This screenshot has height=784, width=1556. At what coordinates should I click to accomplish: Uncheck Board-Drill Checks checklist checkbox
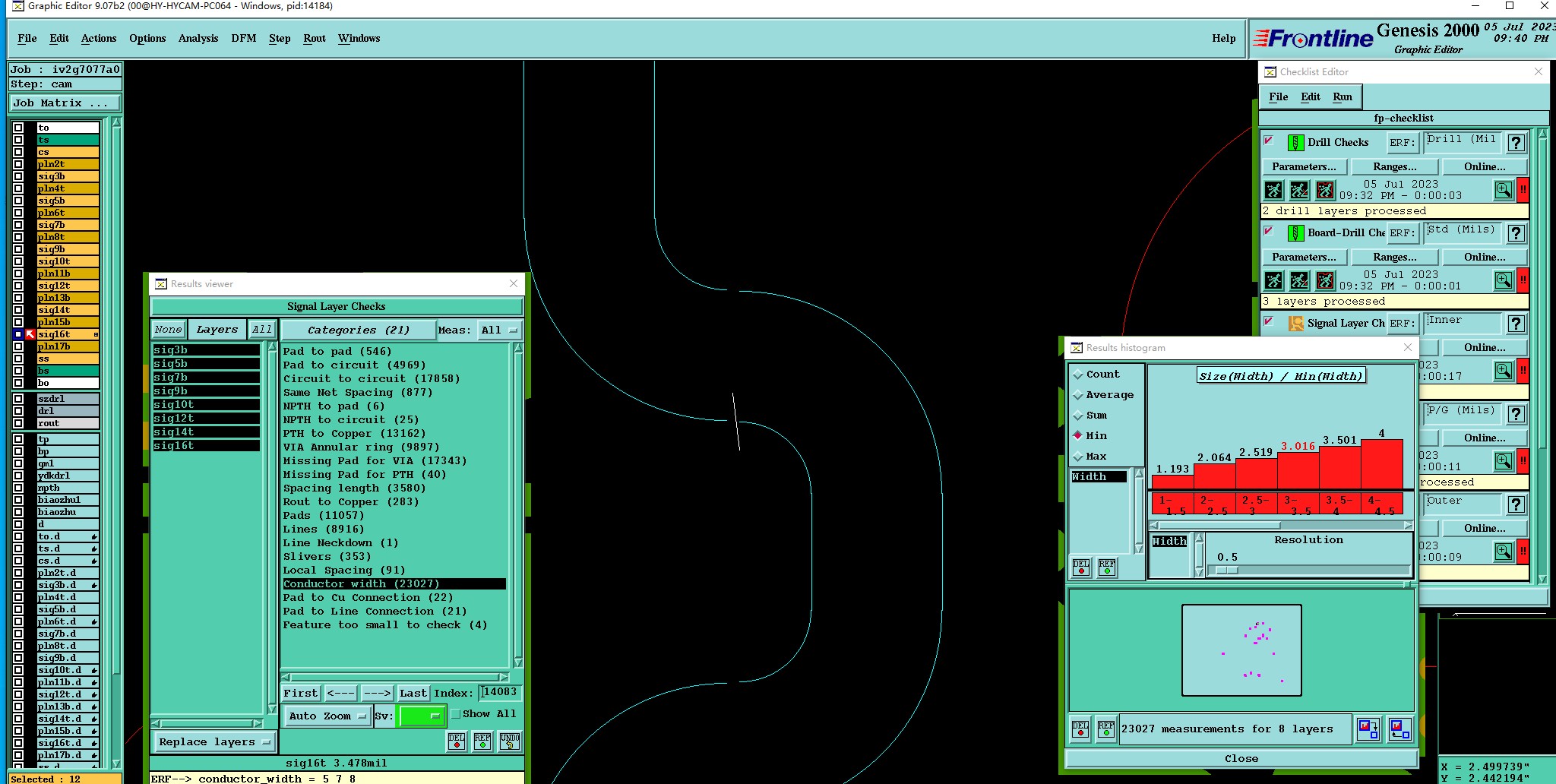[1269, 231]
